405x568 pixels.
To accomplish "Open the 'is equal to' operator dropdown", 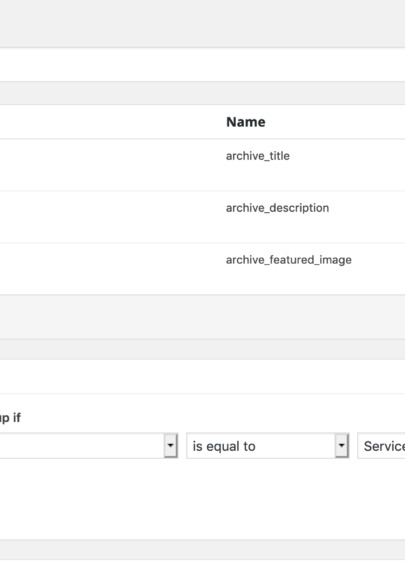I will (x=268, y=446).
